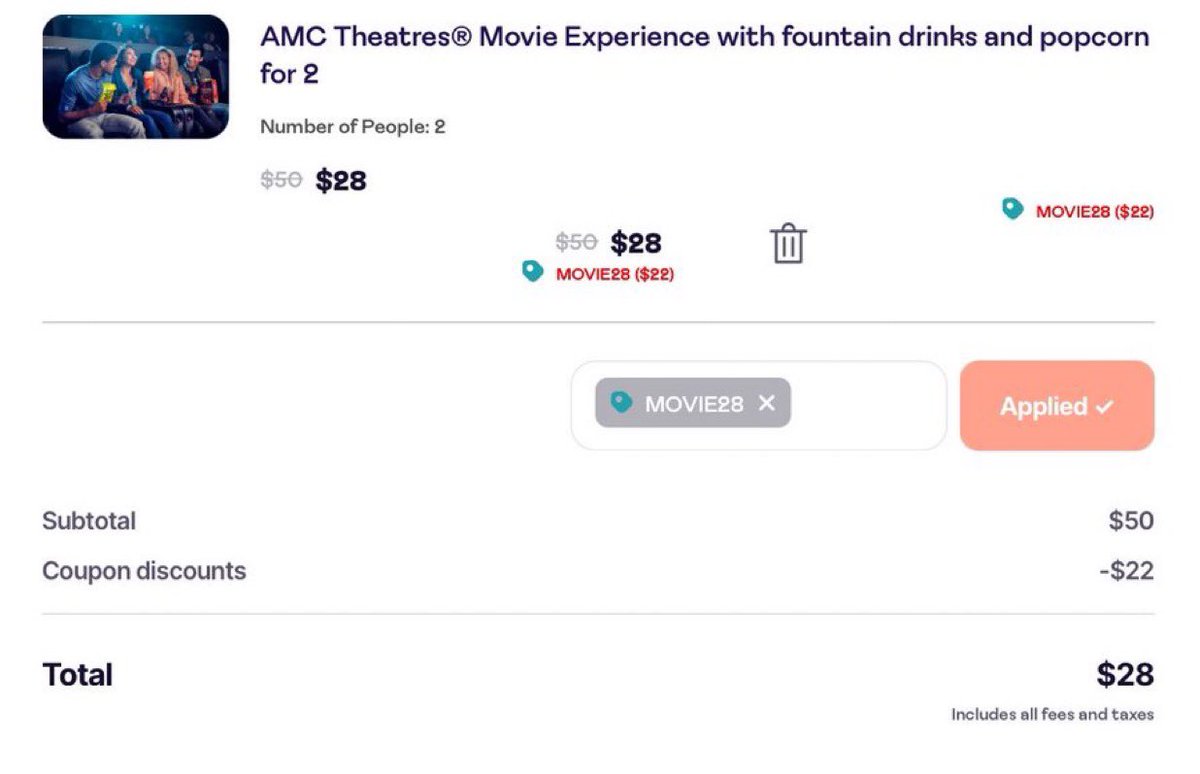Viewport: 1200px width, 774px height.
Task: Click the promo code input field
Action: coord(870,405)
